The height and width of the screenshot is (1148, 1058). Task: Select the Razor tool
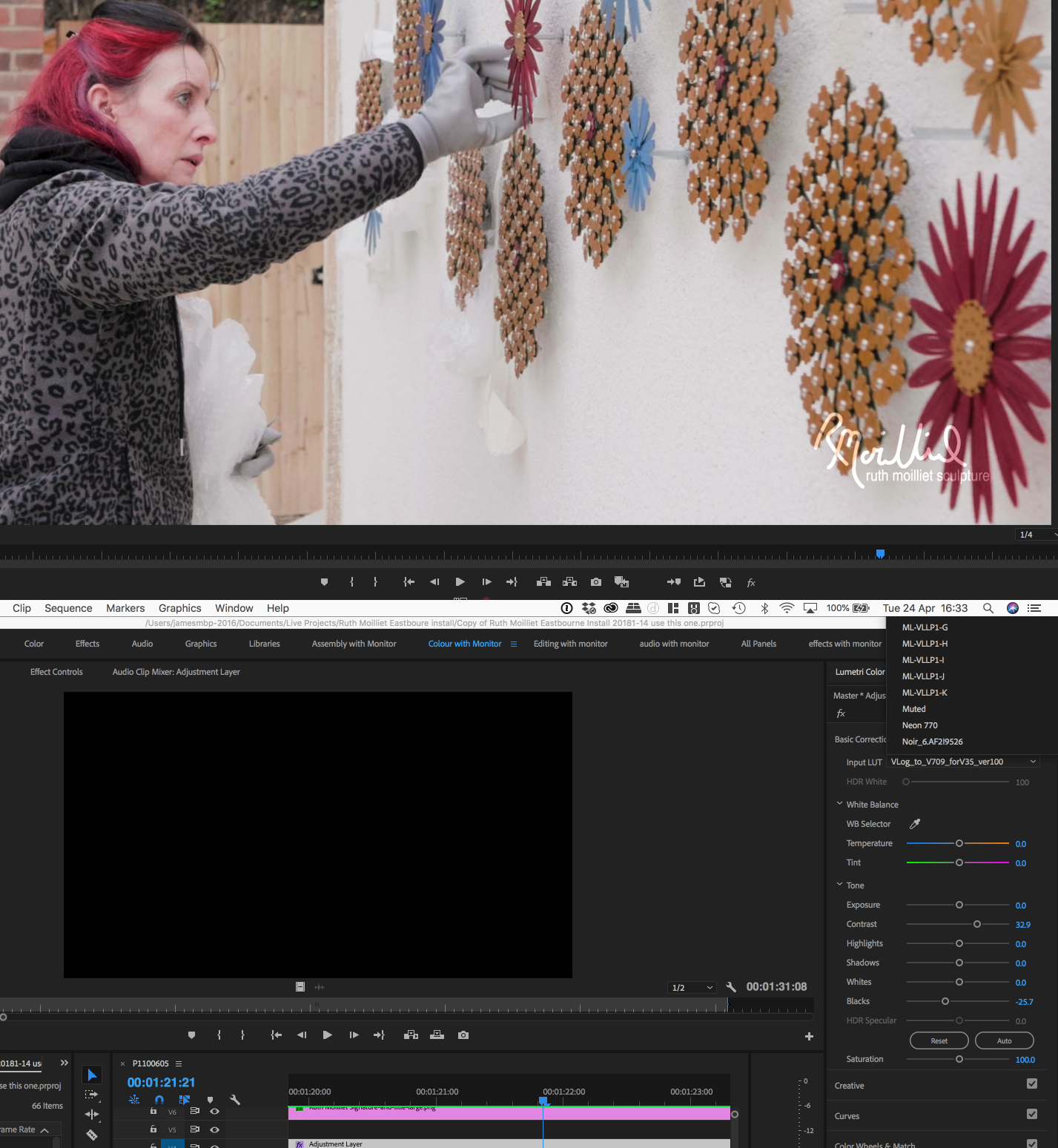tap(91, 1135)
